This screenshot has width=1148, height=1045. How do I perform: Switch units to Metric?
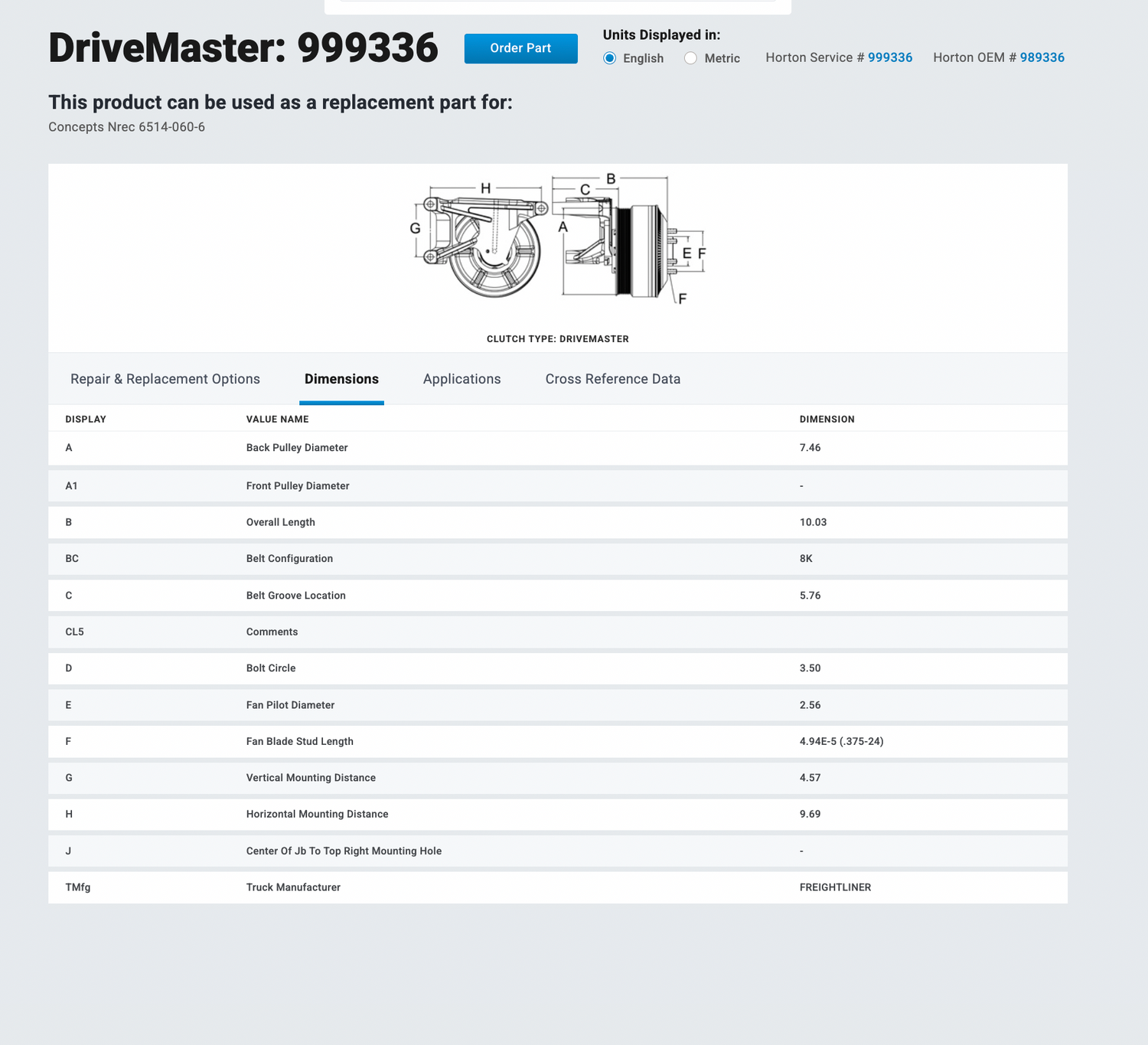tap(691, 58)
